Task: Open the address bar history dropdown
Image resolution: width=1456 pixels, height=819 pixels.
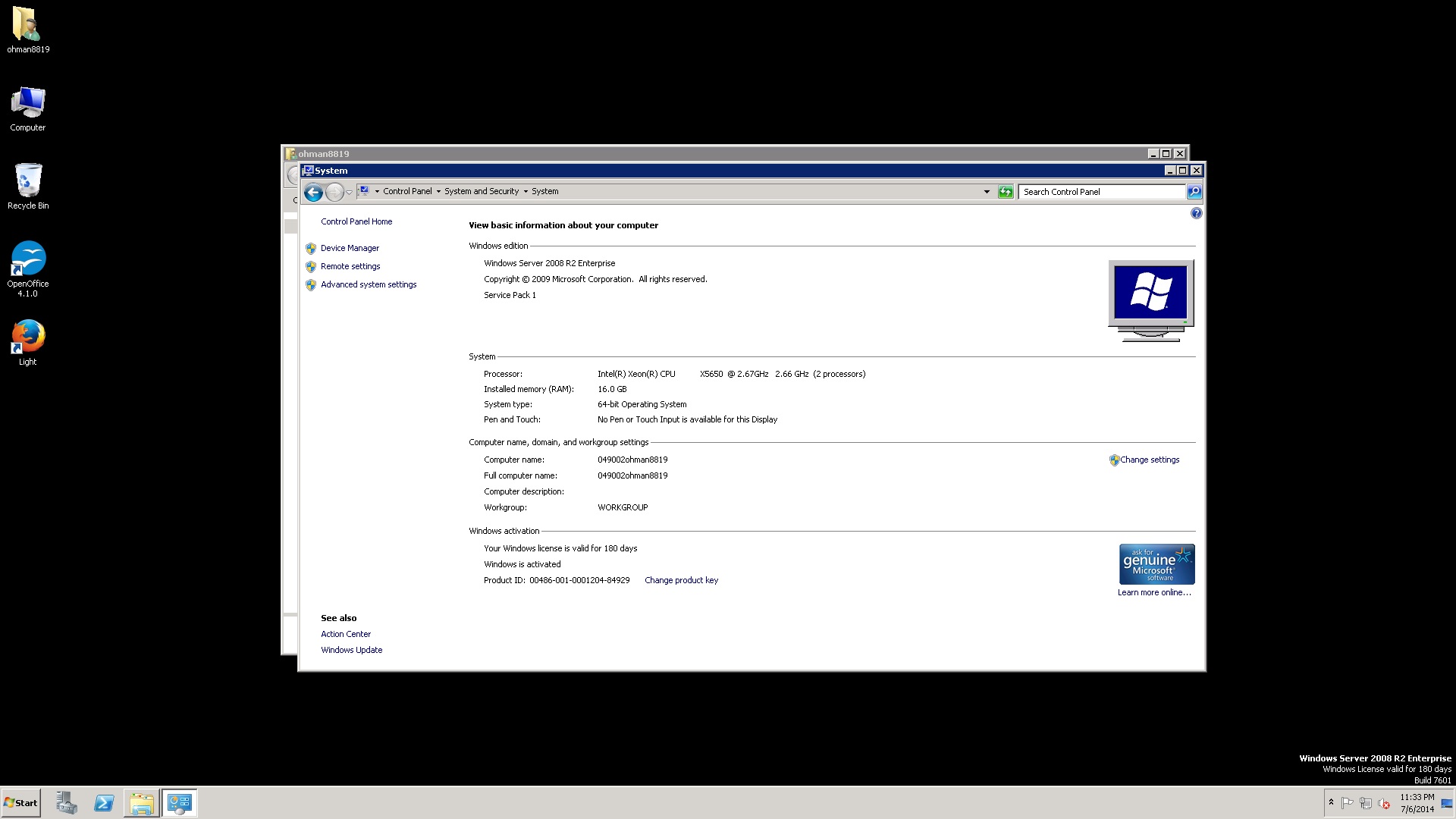Action: click(x=987, y=192)
